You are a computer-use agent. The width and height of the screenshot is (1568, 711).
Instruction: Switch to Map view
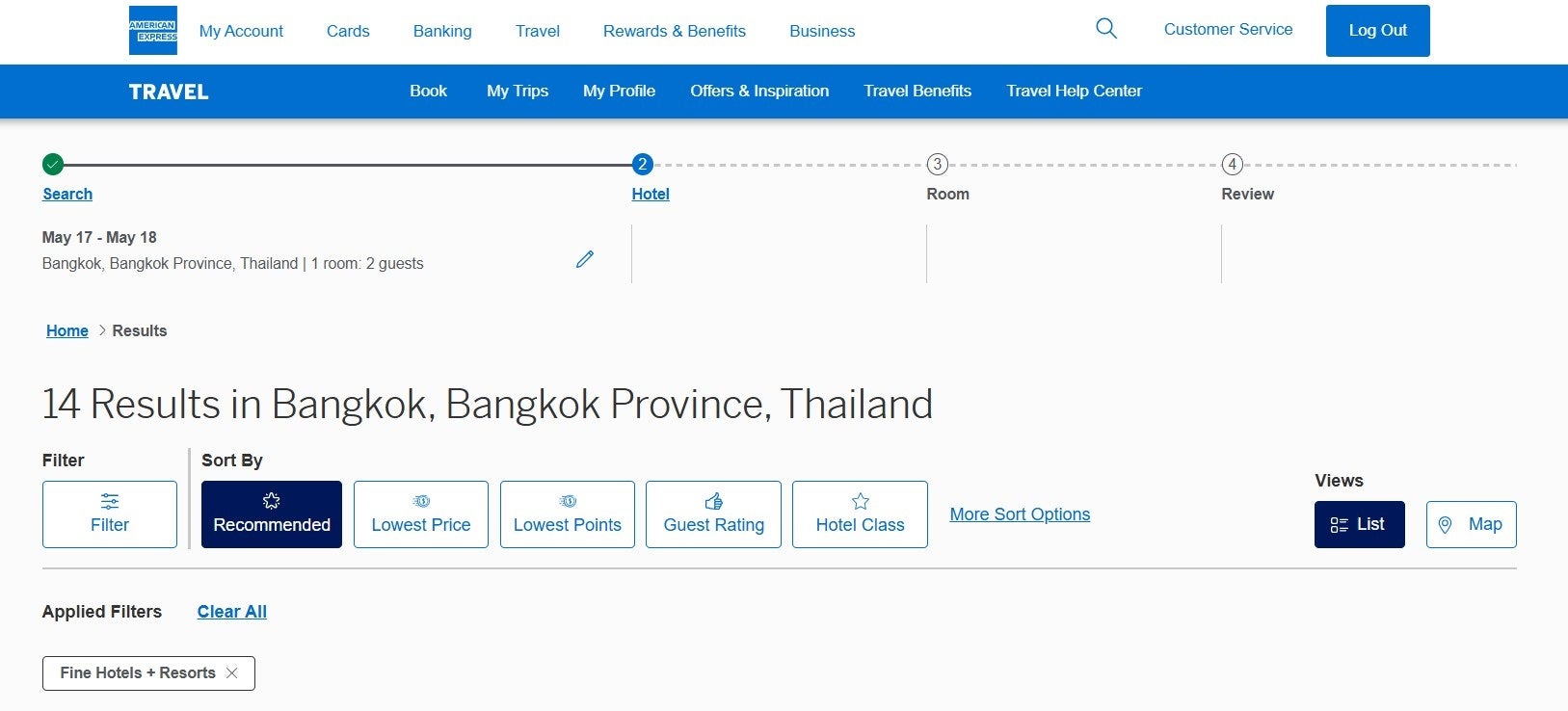[x=1472, y=524]
